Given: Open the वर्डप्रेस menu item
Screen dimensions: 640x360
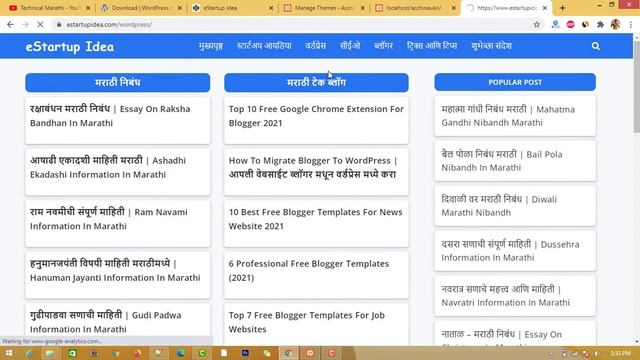Looking at the screenshot, I should (x=316, y=46).
